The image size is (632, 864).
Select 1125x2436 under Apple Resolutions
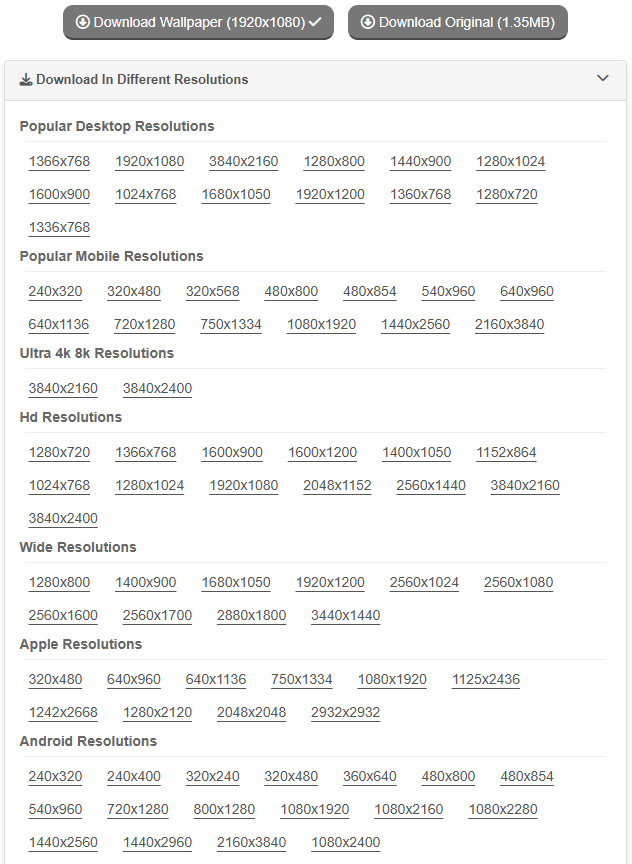point(486,680)
